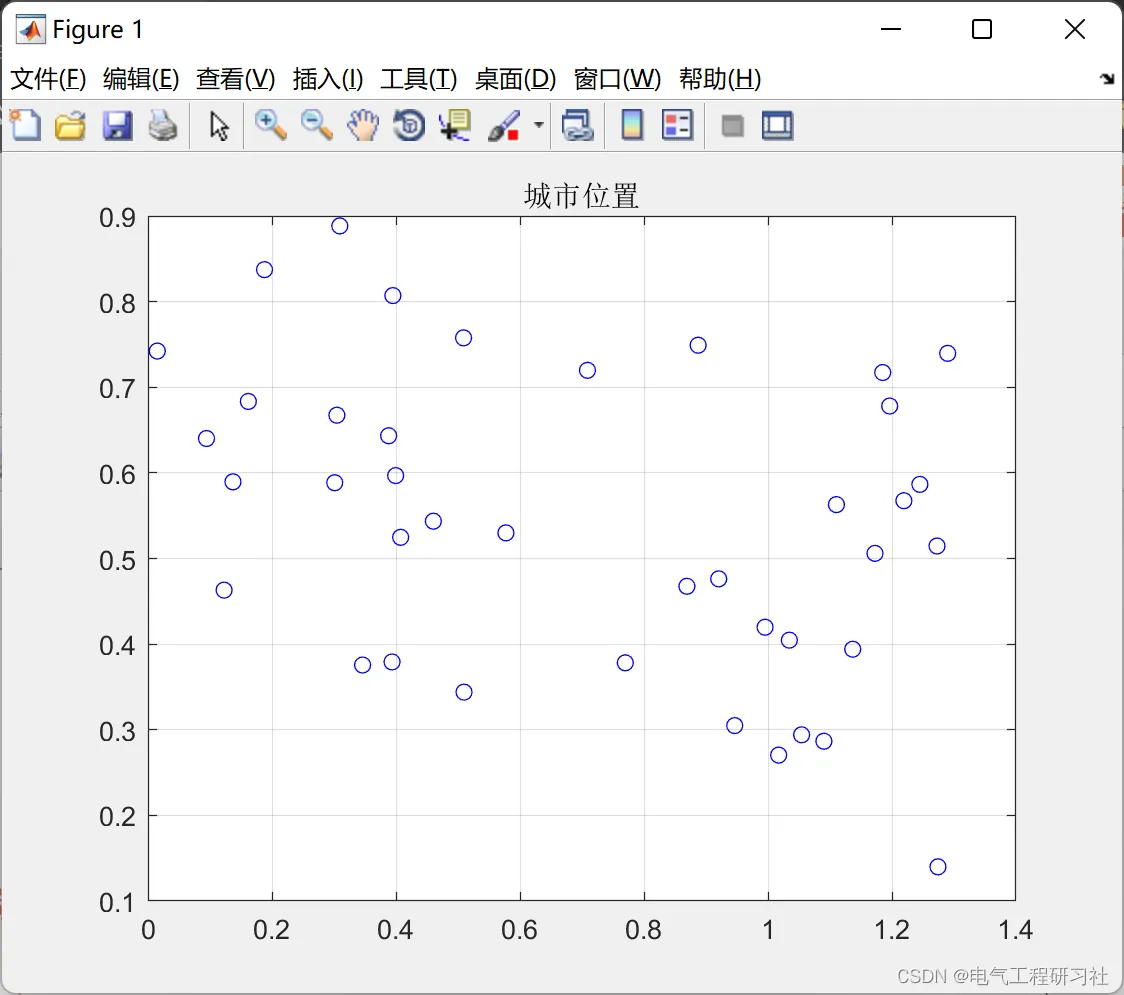Click the y-axis label 0.5
The width and height of the screenshot is (1124, 995).
[x=118, y=561]
